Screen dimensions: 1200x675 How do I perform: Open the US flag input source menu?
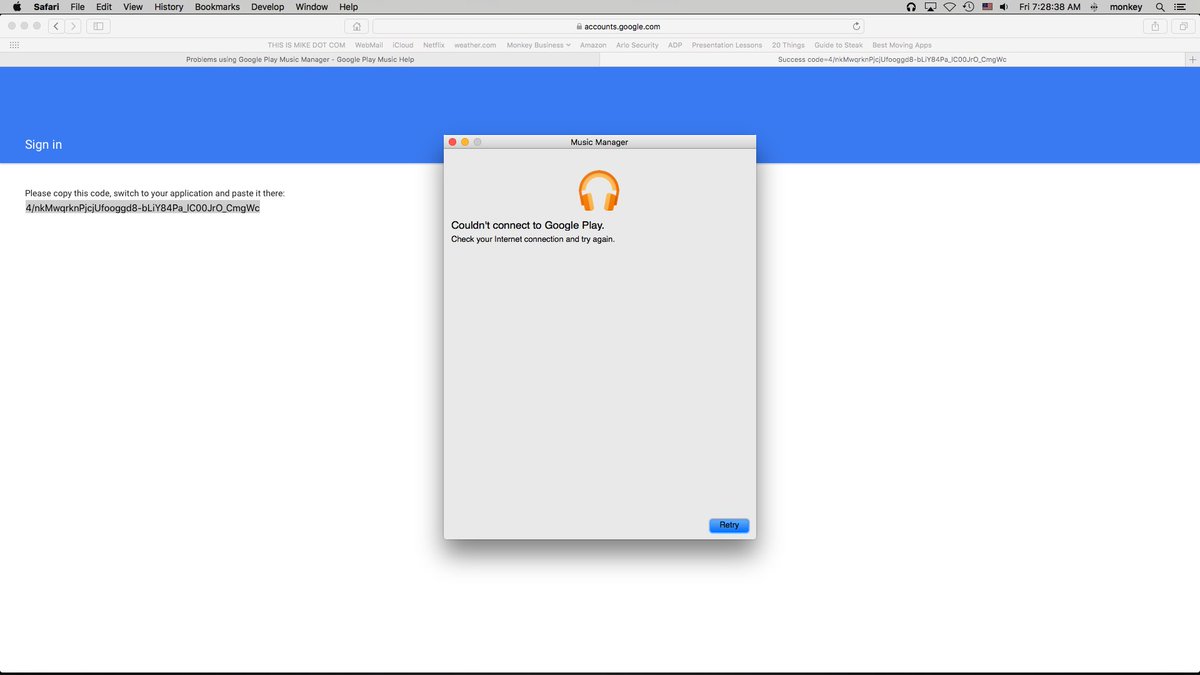[987, 7]
